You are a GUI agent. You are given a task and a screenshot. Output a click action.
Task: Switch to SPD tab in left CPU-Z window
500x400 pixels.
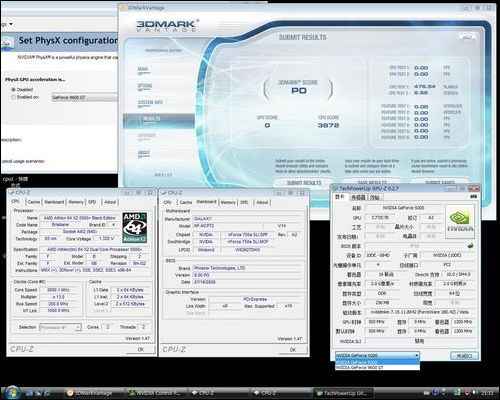[92, 202]
